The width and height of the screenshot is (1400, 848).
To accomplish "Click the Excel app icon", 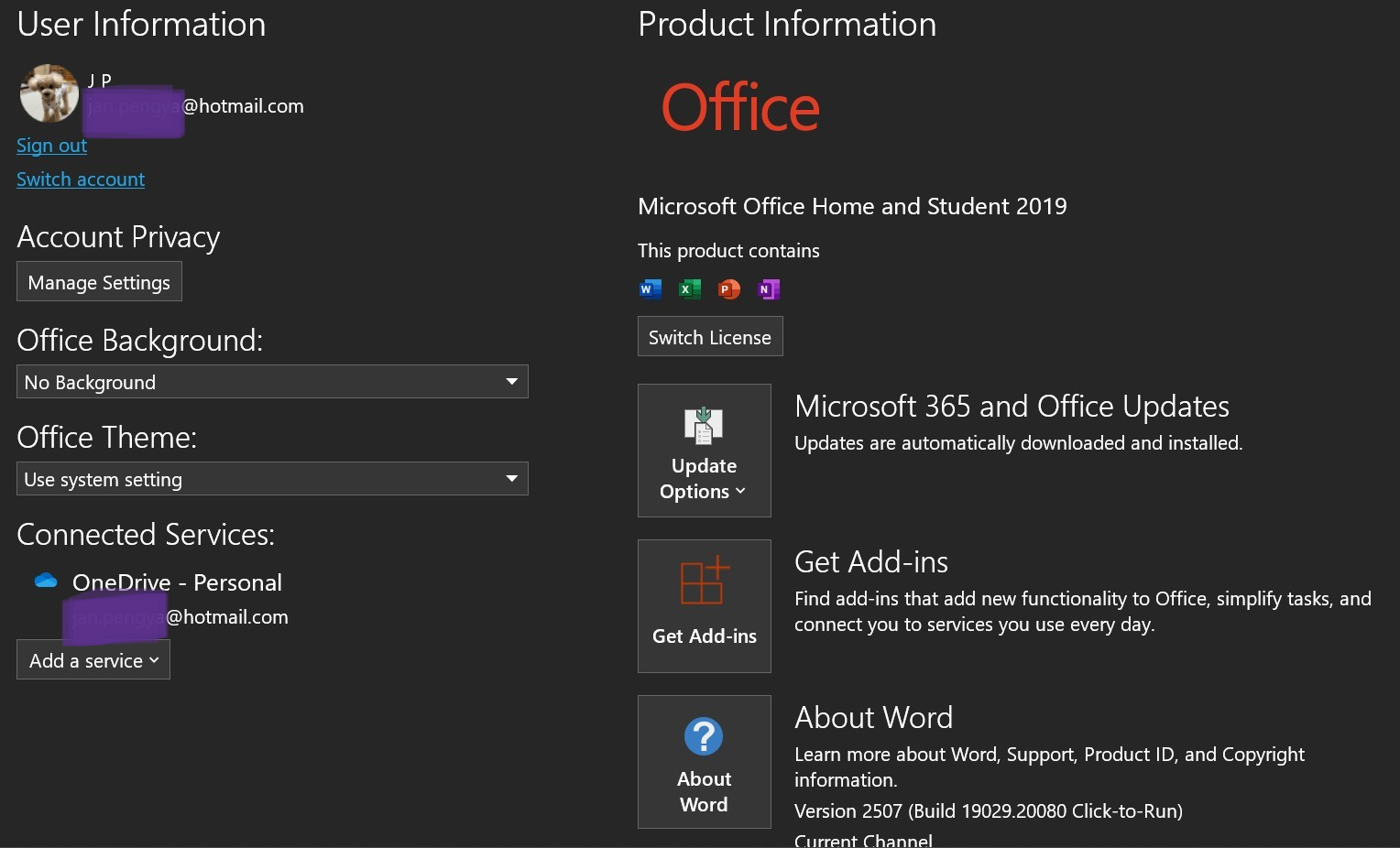I will [689, 289].
